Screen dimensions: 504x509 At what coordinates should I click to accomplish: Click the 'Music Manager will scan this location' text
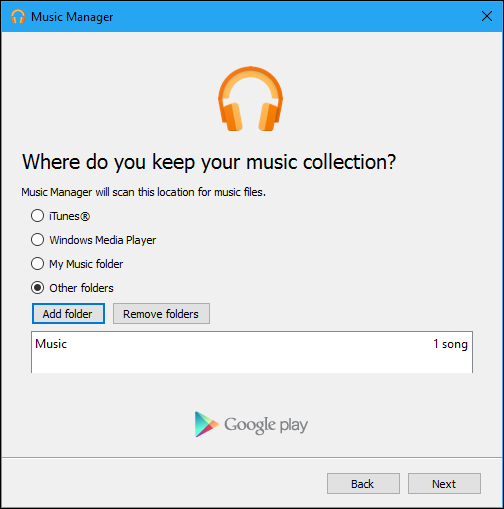(143, 192)
